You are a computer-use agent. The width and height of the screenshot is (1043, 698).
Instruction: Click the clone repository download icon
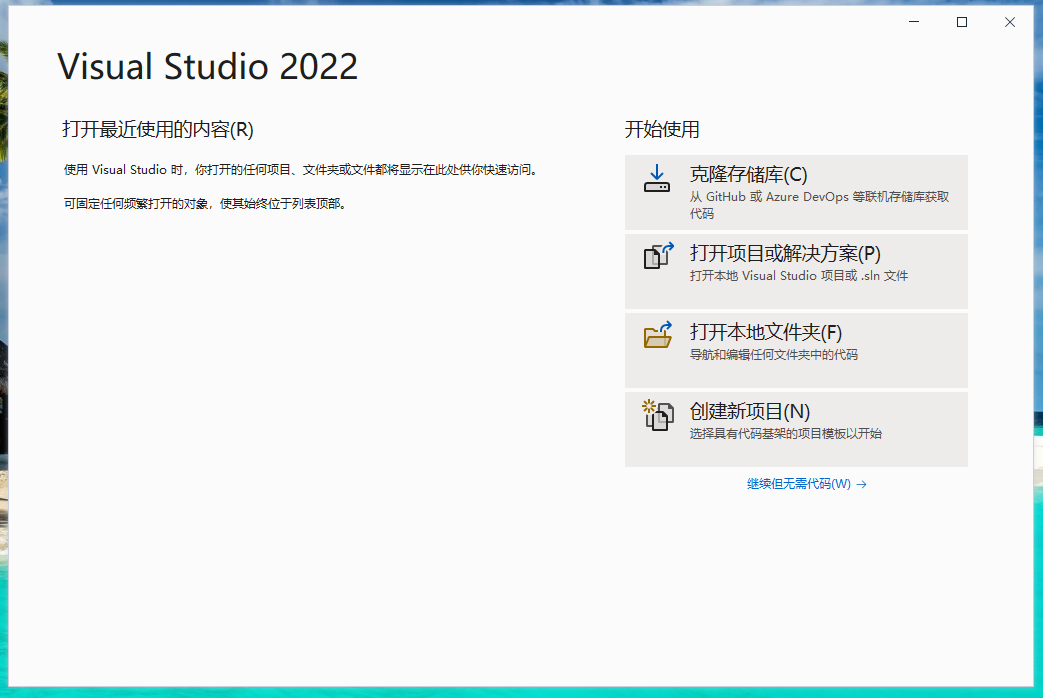tap(657, 178)
